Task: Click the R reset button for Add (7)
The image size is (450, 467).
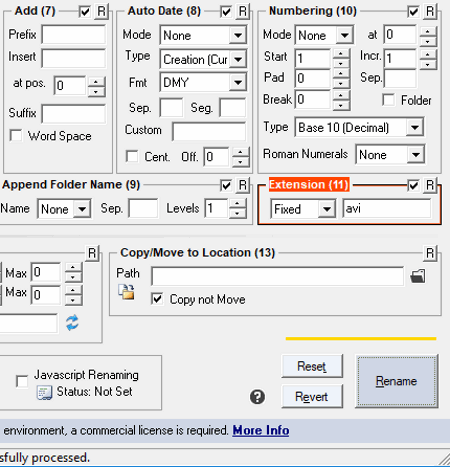Action: click(x=102, y=12)
